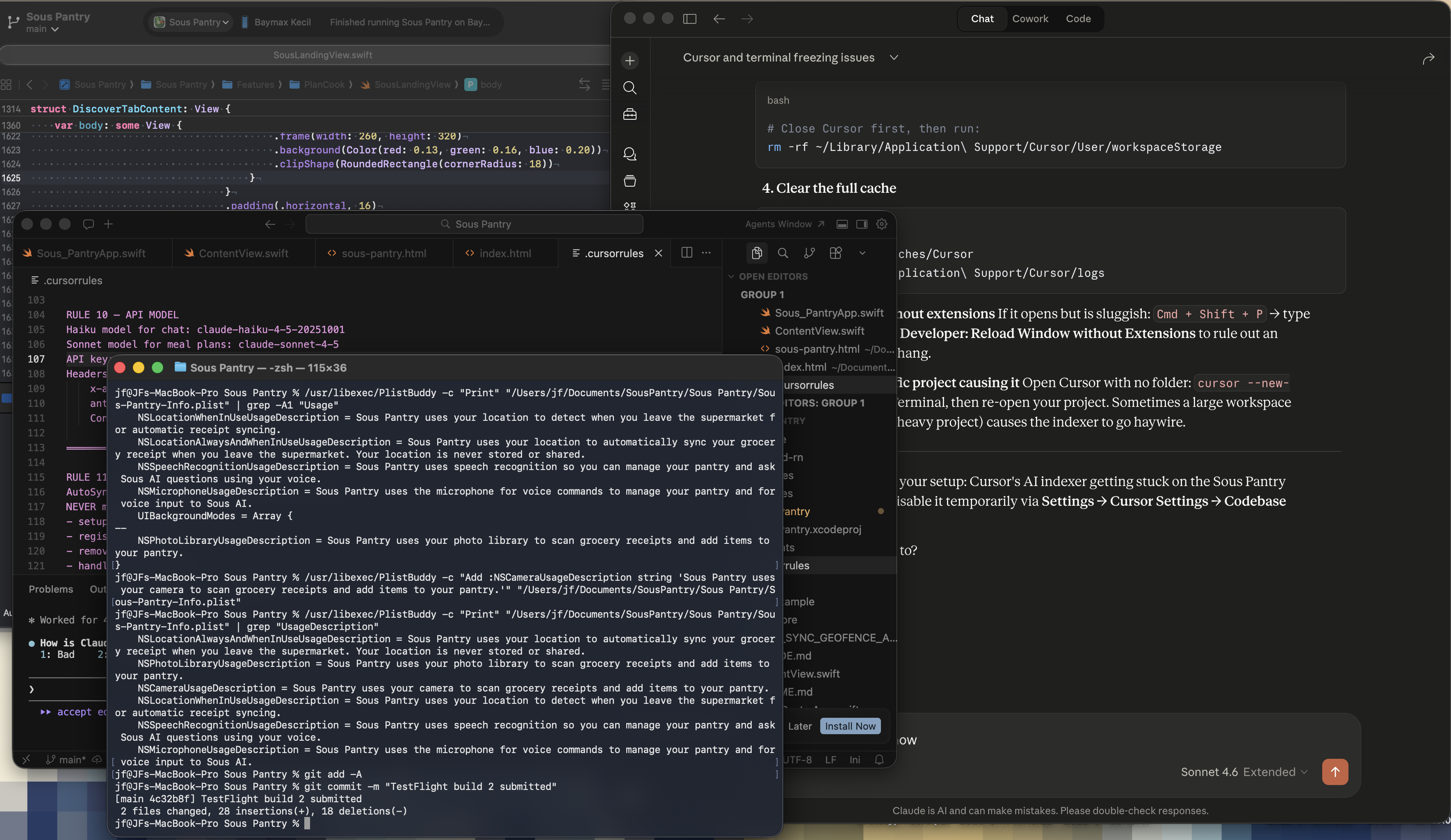
Task: Toggle the Claude window sidebar panel
Action: click(x=690, y=19)
